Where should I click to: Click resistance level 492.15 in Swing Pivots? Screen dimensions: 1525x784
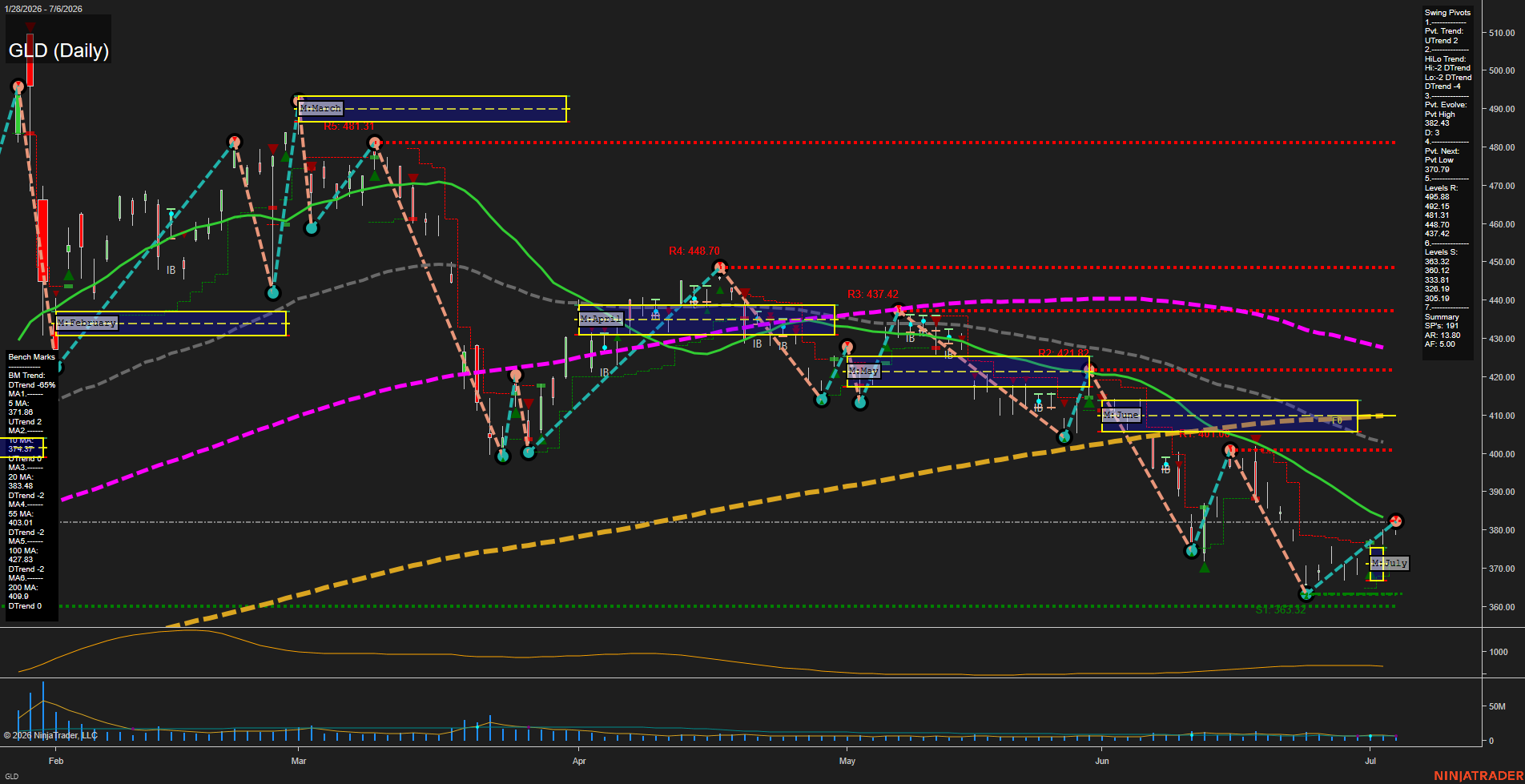point(1437,207)
